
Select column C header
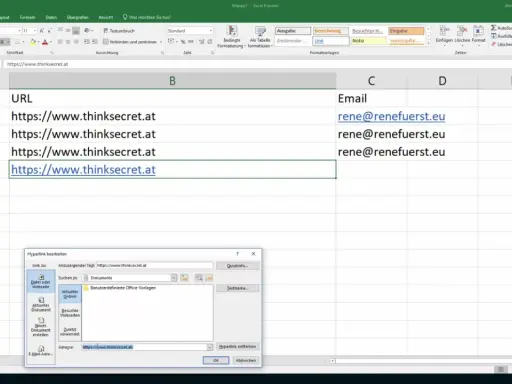coord(371,81)
